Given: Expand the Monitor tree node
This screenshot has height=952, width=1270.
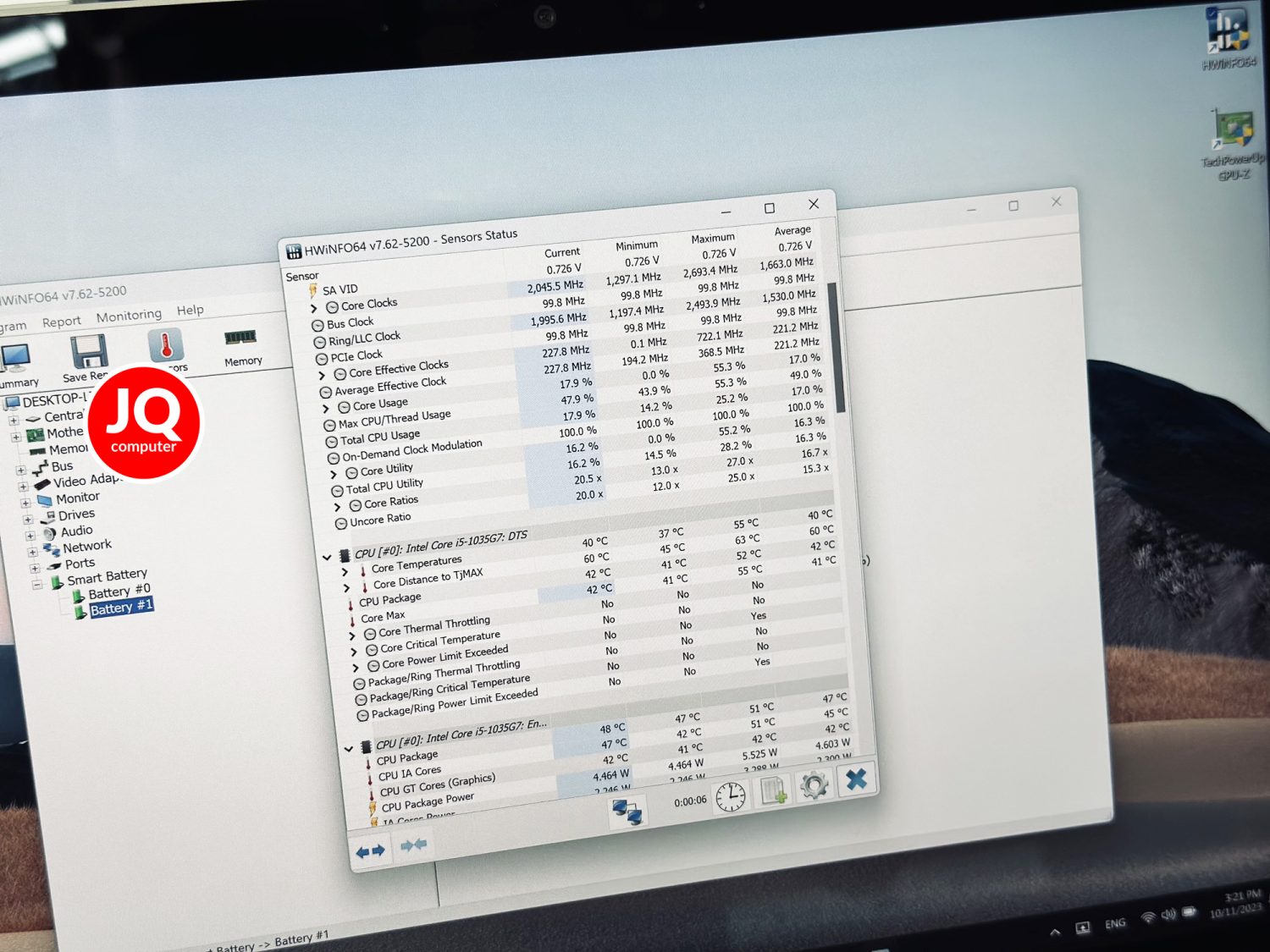Looking at the screenshot, I should point(25,503).
